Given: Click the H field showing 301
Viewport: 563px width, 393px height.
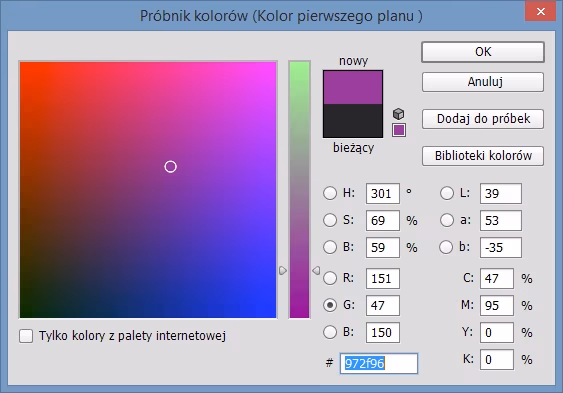Looking at the screenshot, I should [x=383, y=193].
